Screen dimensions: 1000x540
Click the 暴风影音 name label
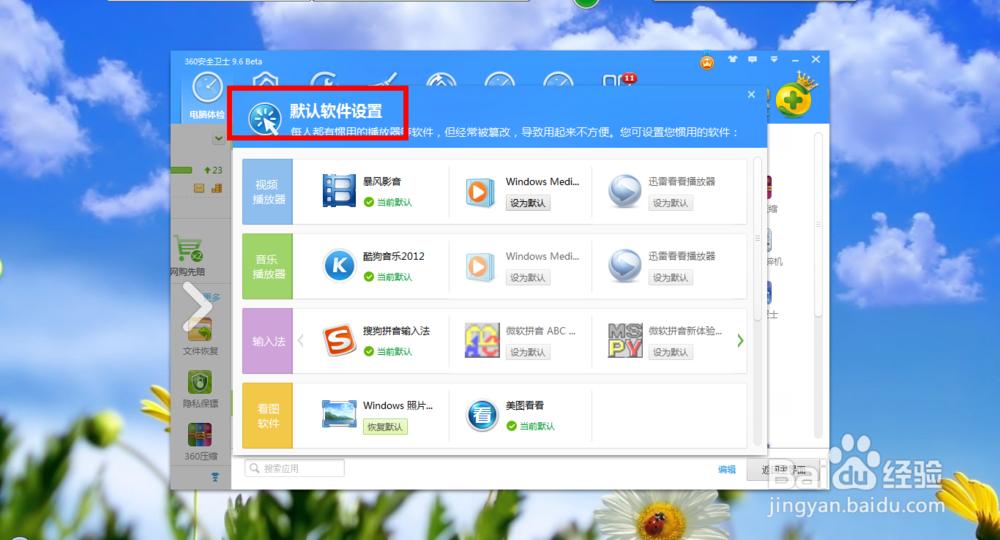[x=382, y=181]
